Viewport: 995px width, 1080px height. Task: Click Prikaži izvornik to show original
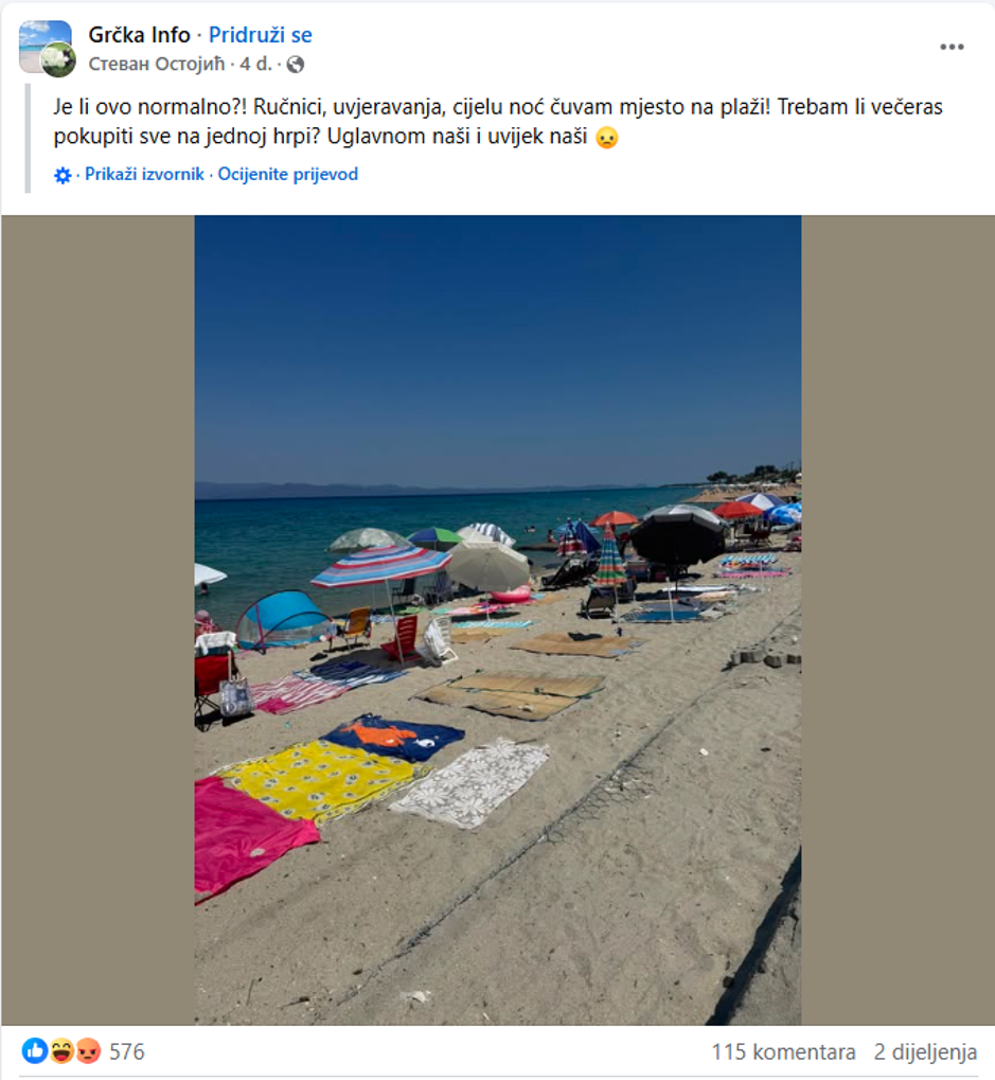point(144,174)
